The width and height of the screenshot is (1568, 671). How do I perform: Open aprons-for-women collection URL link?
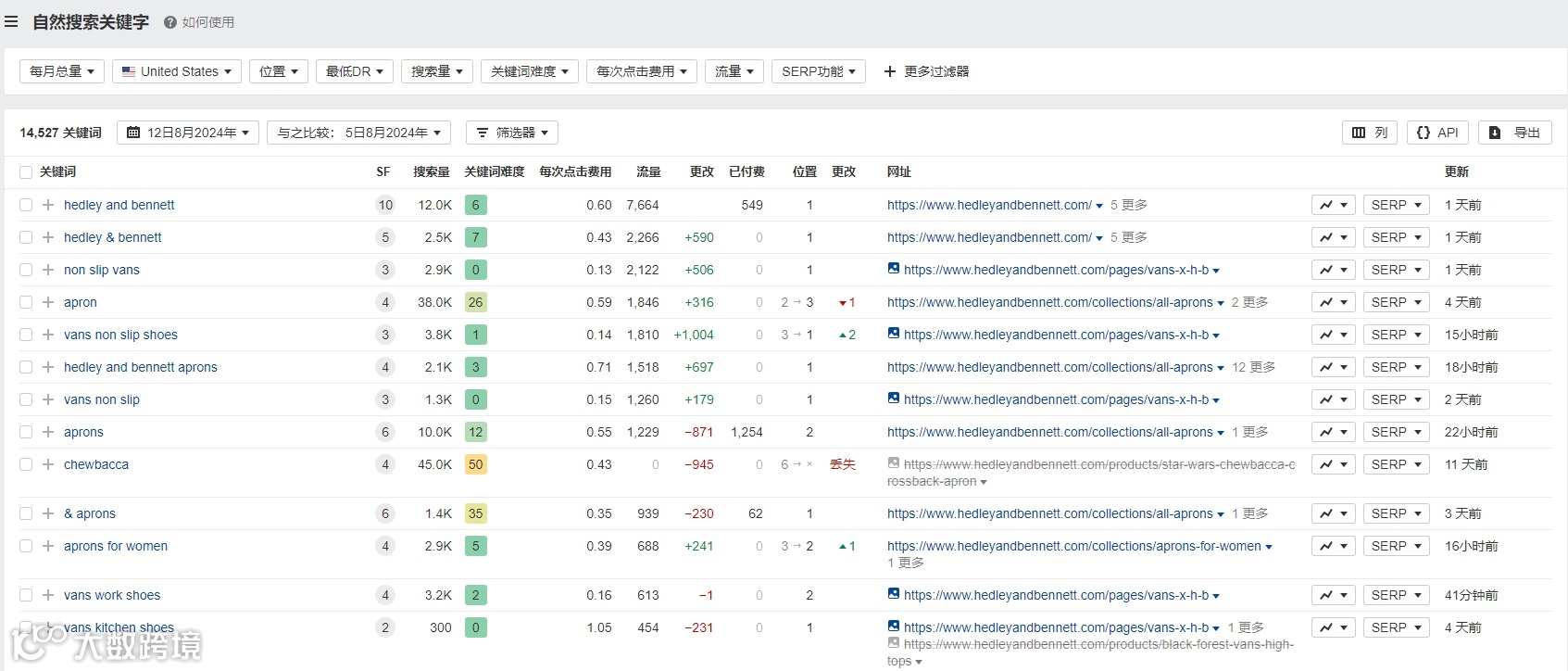pos(1074,546)
